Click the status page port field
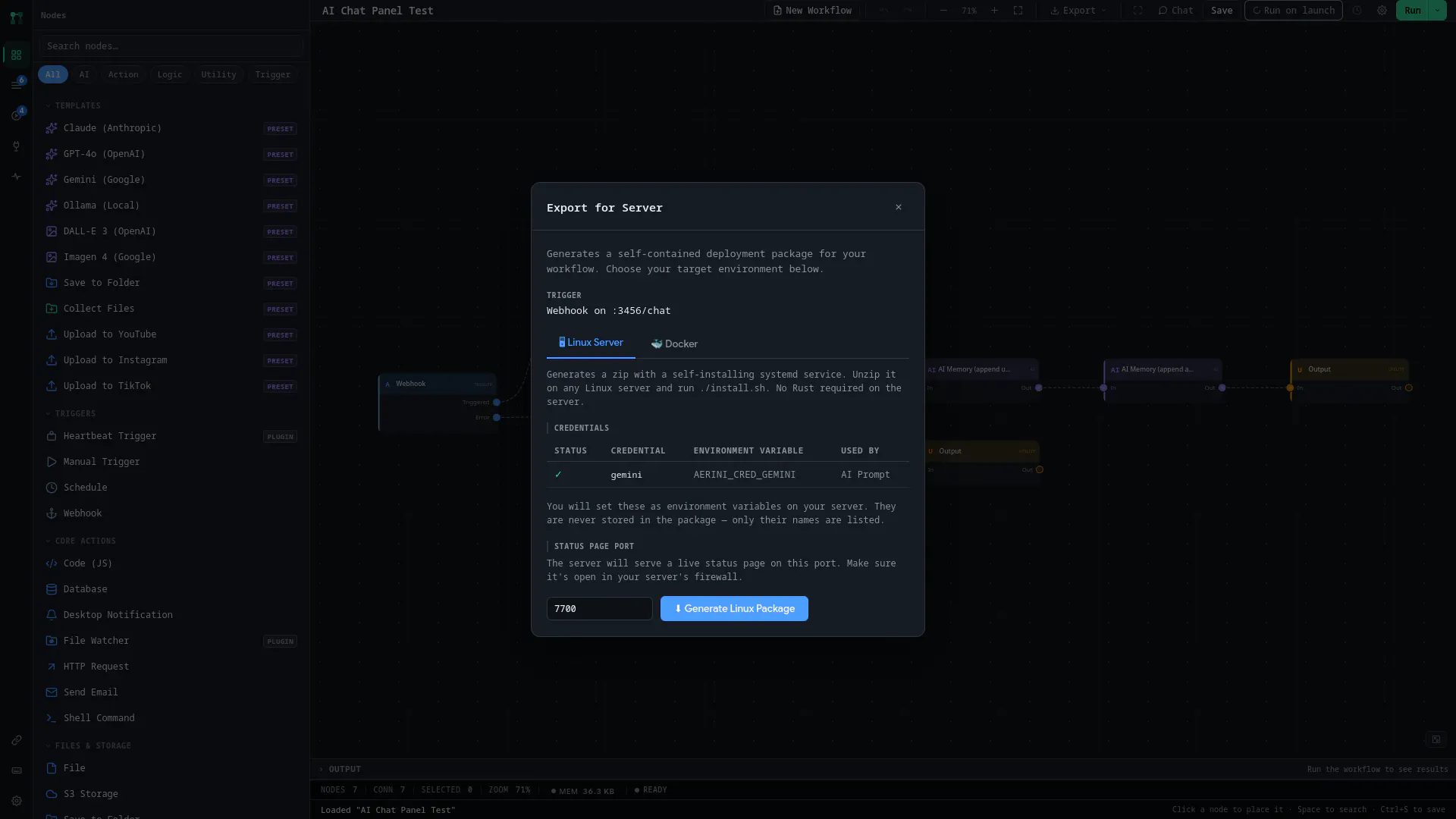Viewport: 1456px width, 819px height. 599,608
